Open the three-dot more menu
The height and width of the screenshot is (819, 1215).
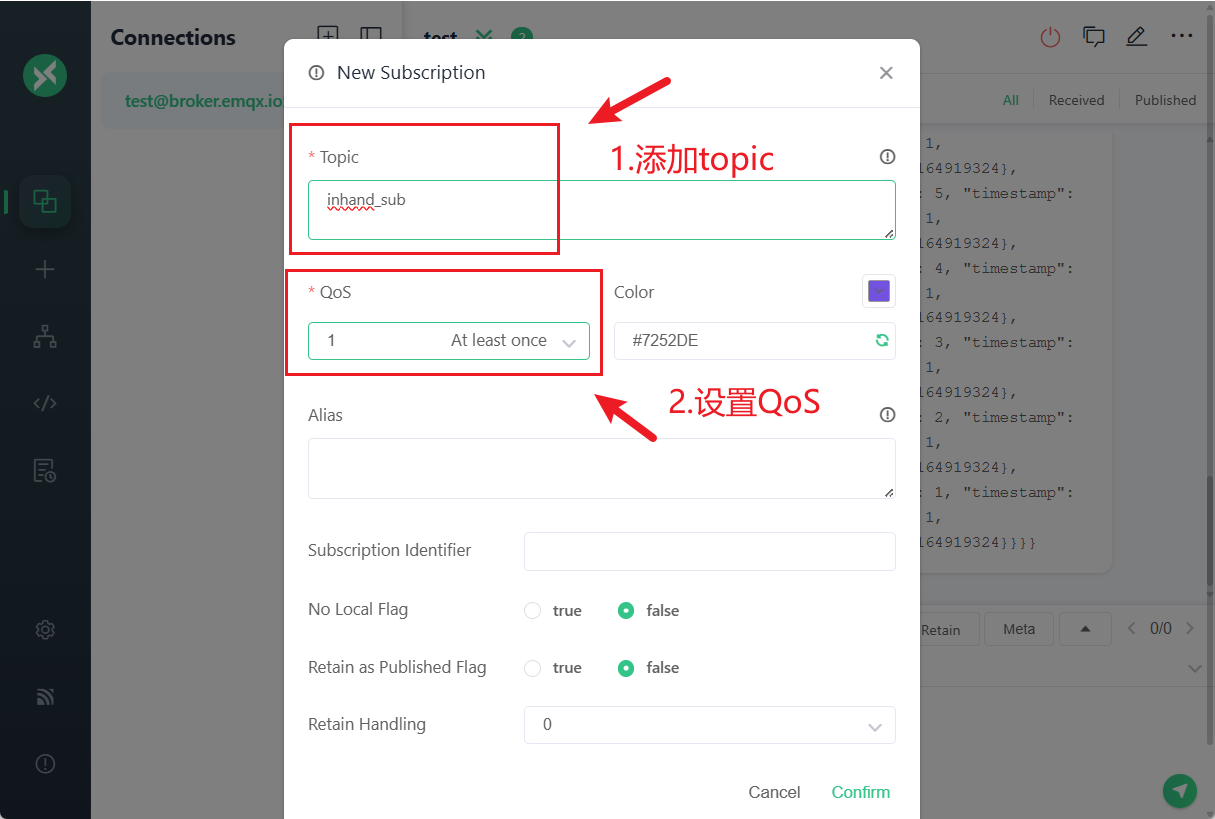(1182, 37)
